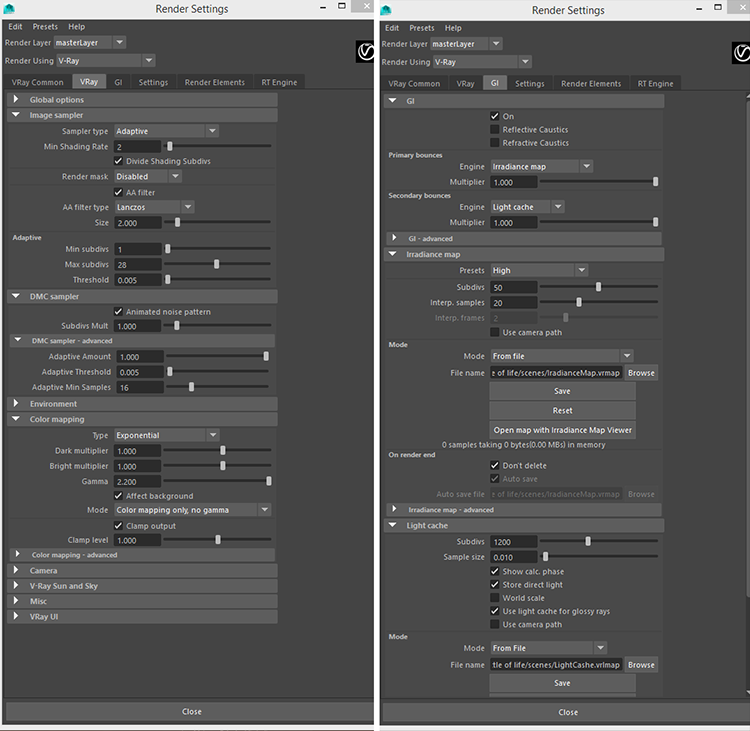Image resolution: width=750 pixels, height=731 pixels.
Task: Open Render Layer dropdown in right window
Action: [466, 44]
